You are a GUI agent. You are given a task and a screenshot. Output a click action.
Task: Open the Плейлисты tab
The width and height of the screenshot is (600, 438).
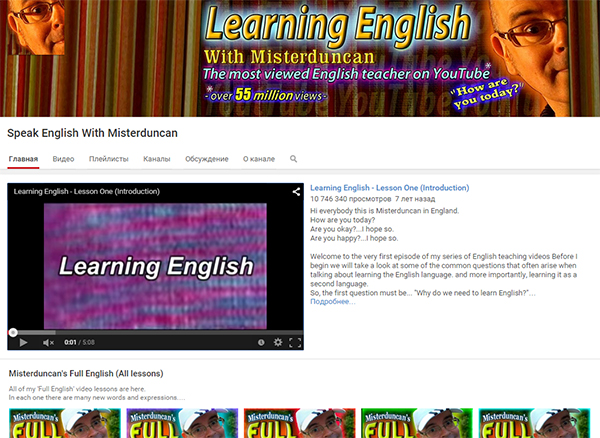click(x=108, y=159)
